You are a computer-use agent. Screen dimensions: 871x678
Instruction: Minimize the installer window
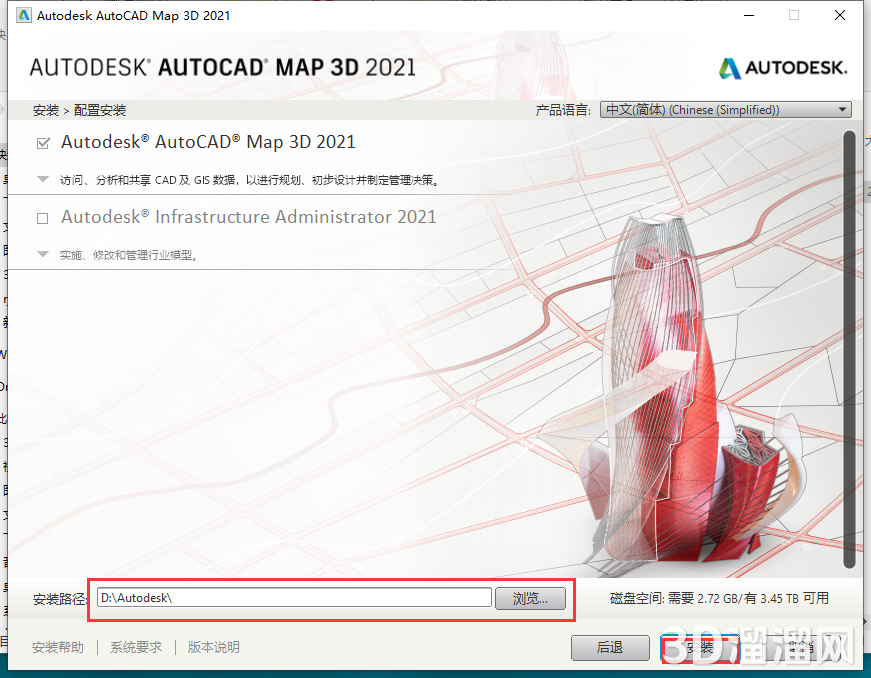[748, 15]
